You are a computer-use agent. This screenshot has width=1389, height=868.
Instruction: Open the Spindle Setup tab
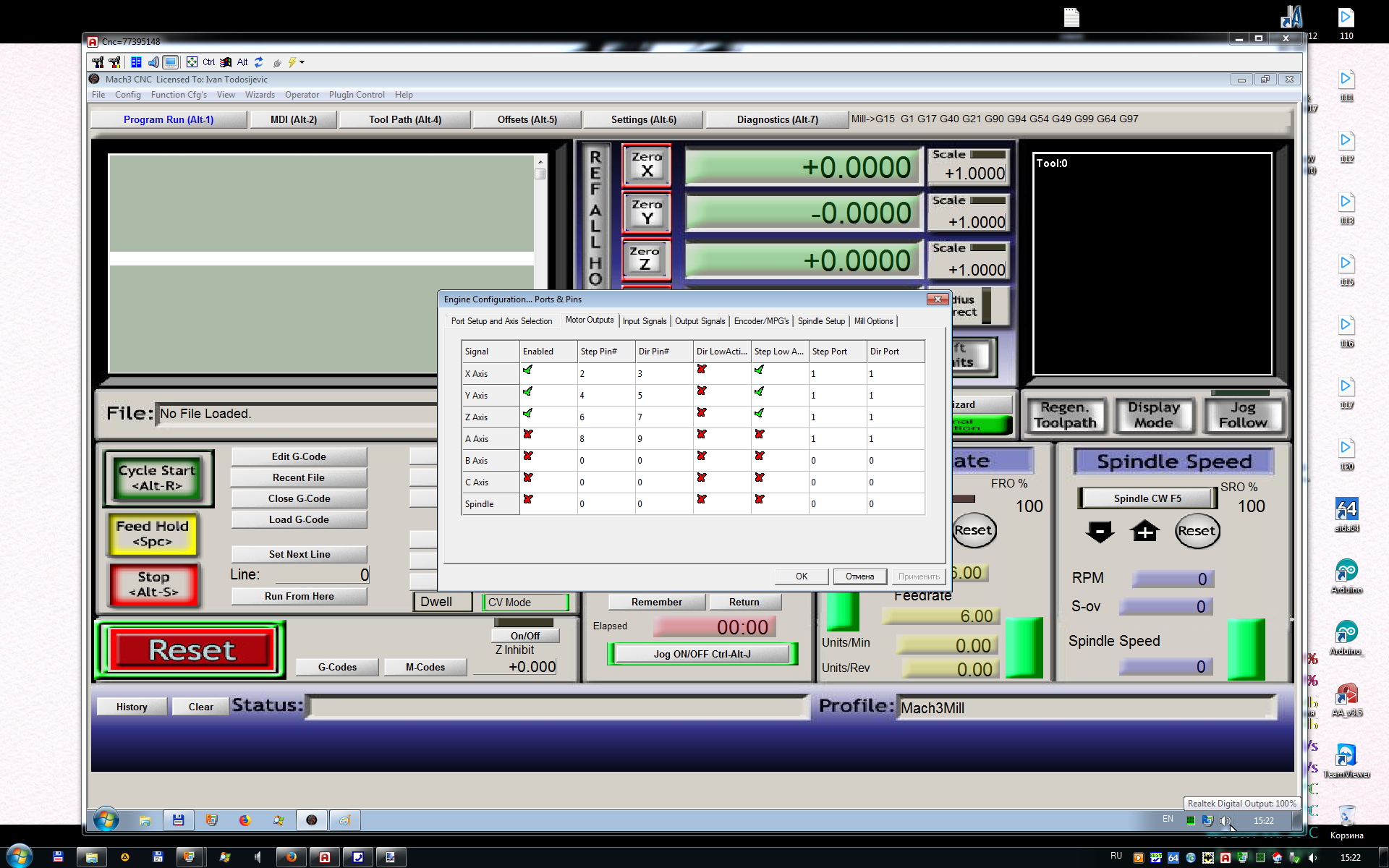tap(820, 321)
